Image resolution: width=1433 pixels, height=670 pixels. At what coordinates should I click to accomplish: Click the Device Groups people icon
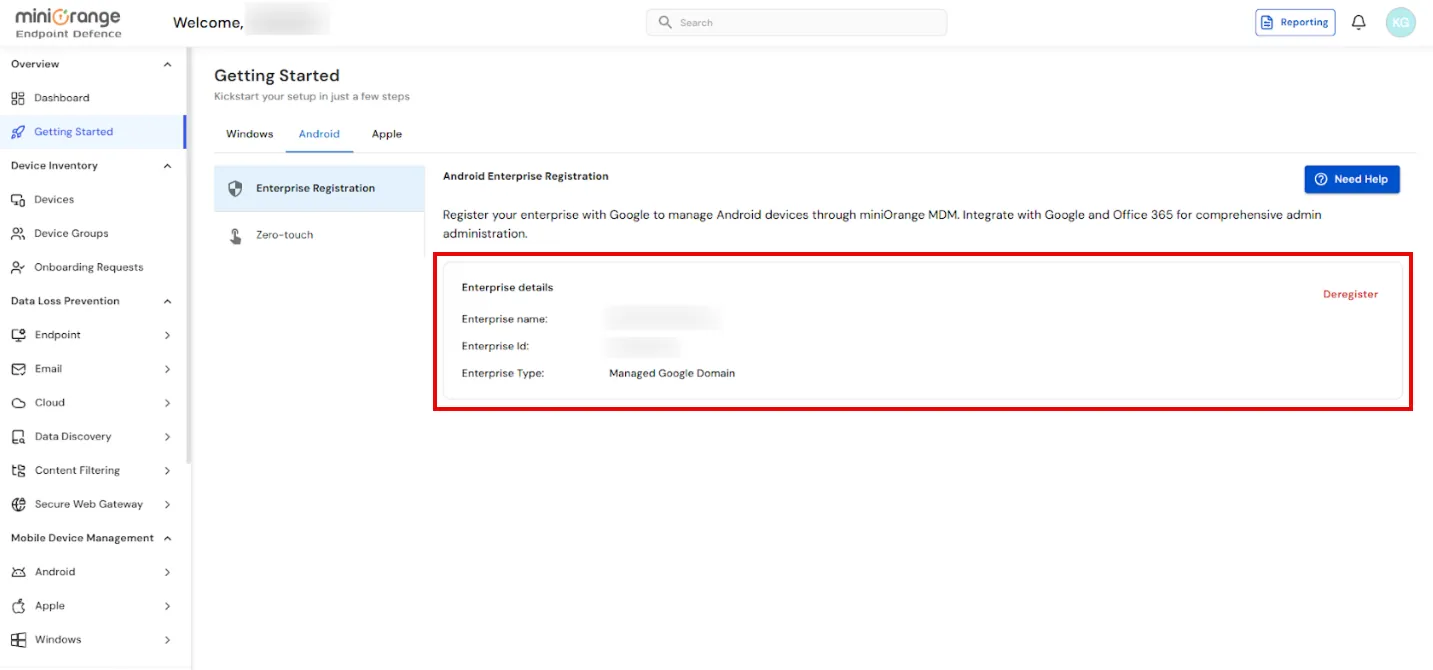tap(18, 234)
